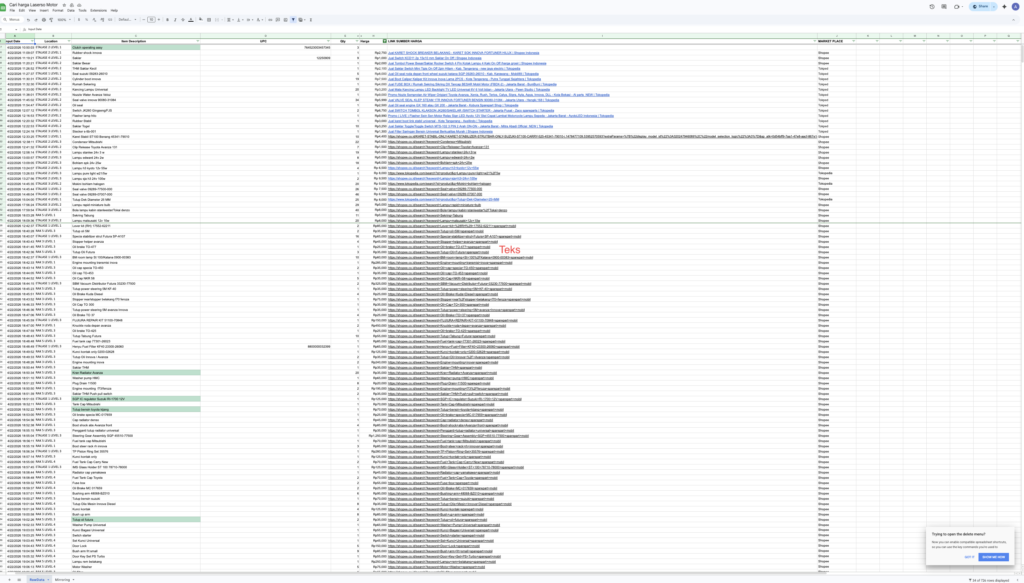This screenshot has width=1024, height=583.
Task: Open the account avatar
Action: coord(1016,7)
